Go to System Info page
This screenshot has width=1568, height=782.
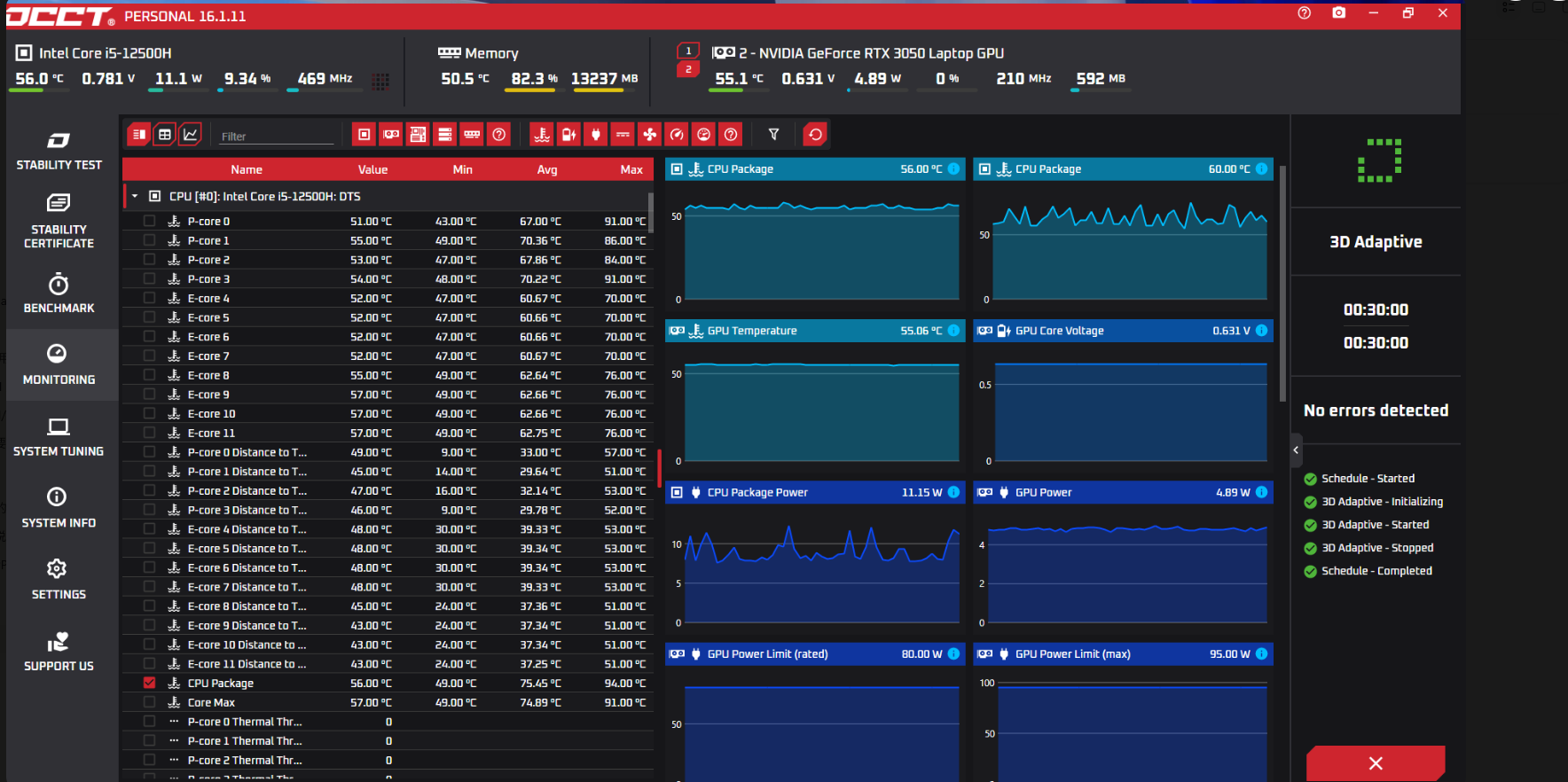click(x=59, y=508)
